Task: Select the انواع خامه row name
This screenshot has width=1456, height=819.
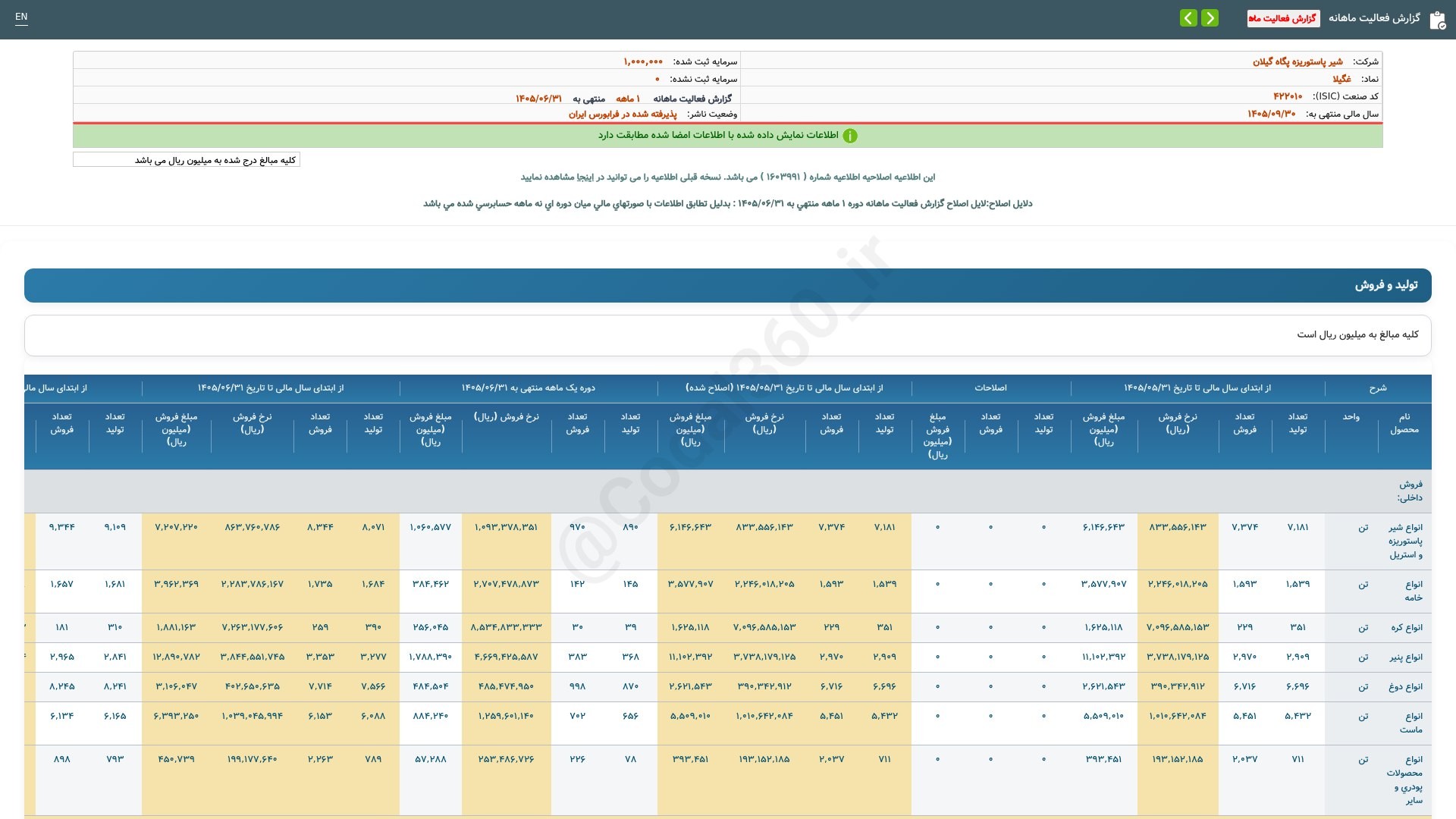Action: pyautogui.click(x=1413, y=591)
